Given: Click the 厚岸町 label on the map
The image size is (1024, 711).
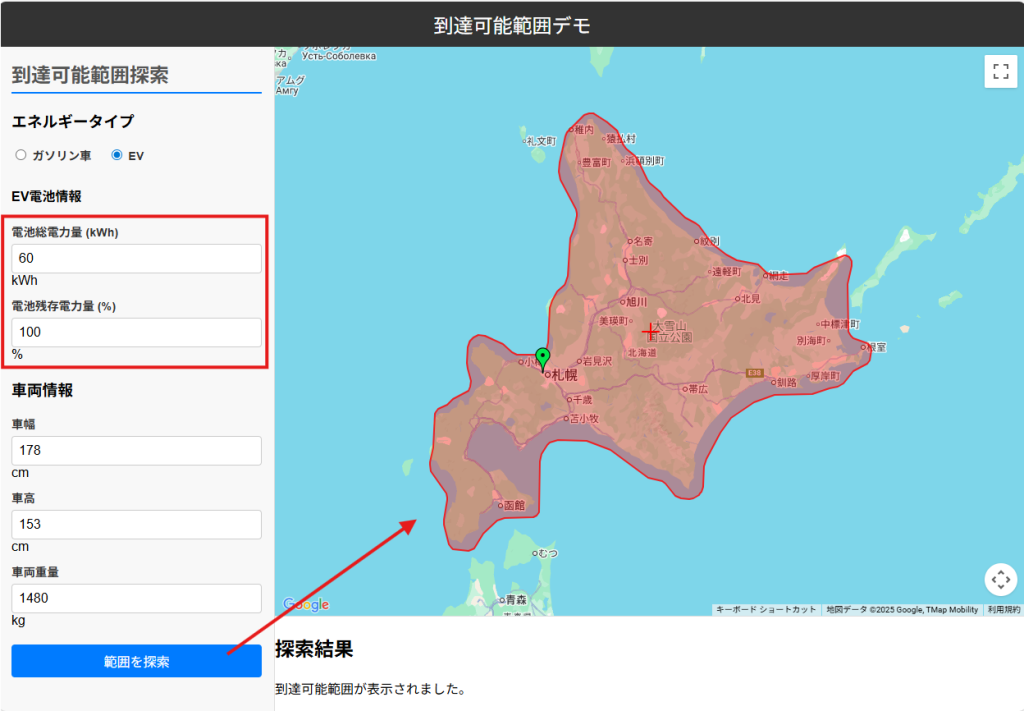Looking at the screenshot, I should [825, 376].
